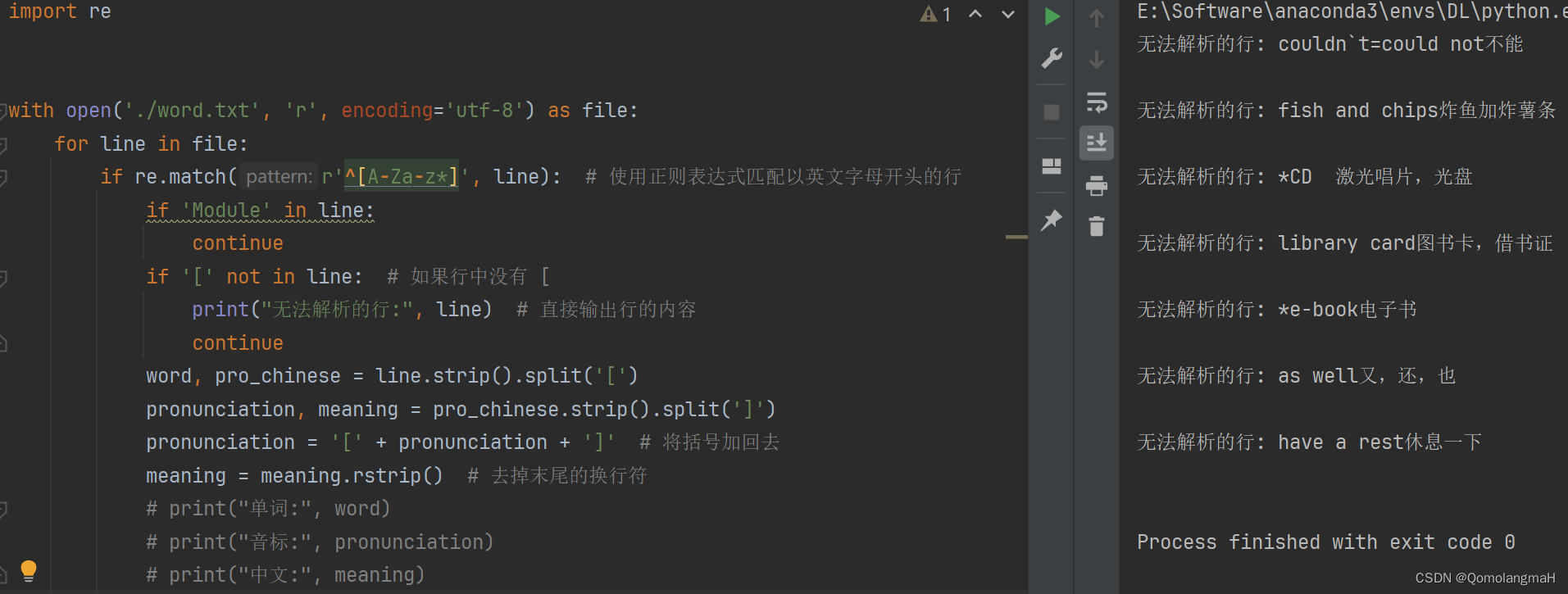This screenshot has width=1568, height=594.
Task: Clear all console output with trash icon
Action: coord(1097,226)
